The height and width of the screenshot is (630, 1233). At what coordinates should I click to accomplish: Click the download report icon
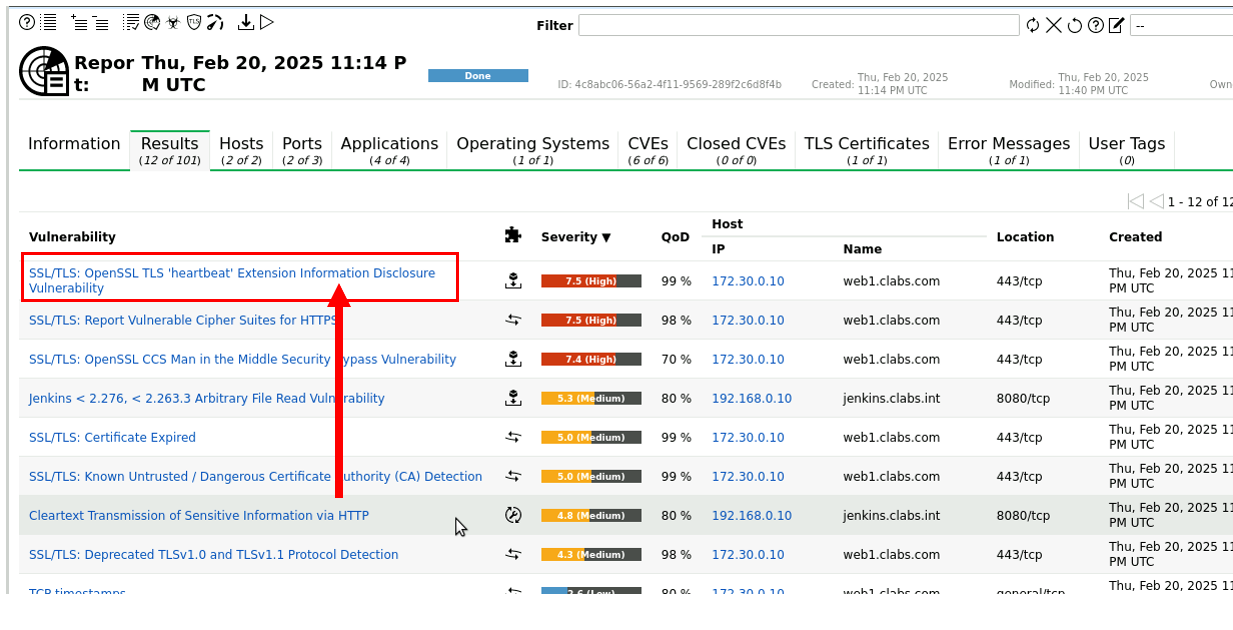click(245, 23)
